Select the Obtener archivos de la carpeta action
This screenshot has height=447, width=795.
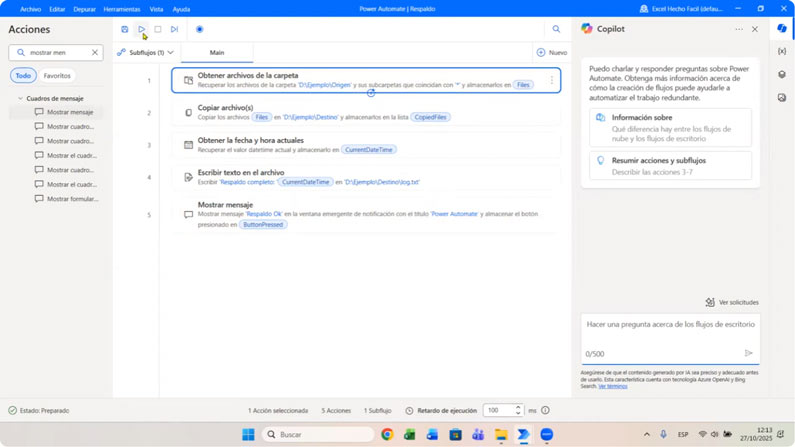[366, 80]
